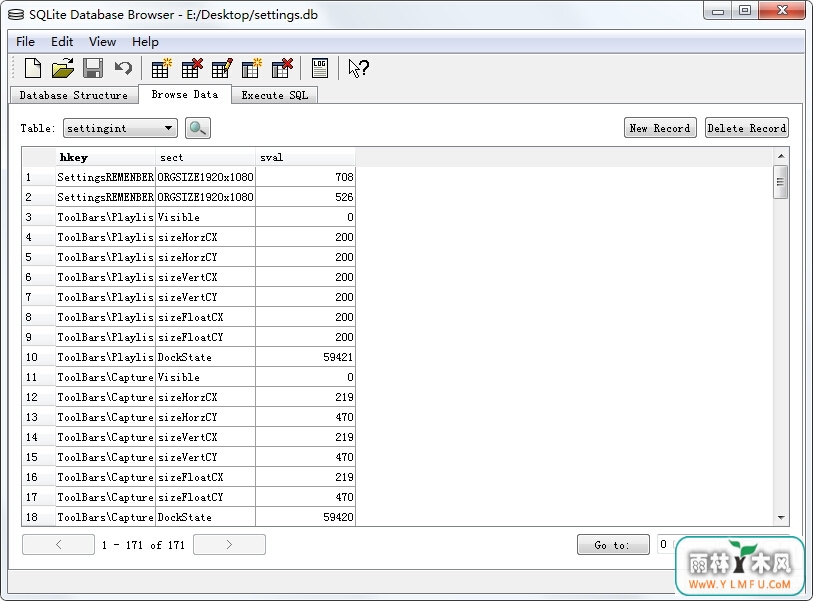This screenshot has height=601, width=813.
Task: Click the New Database icon
Action: [x=33, y=68]
